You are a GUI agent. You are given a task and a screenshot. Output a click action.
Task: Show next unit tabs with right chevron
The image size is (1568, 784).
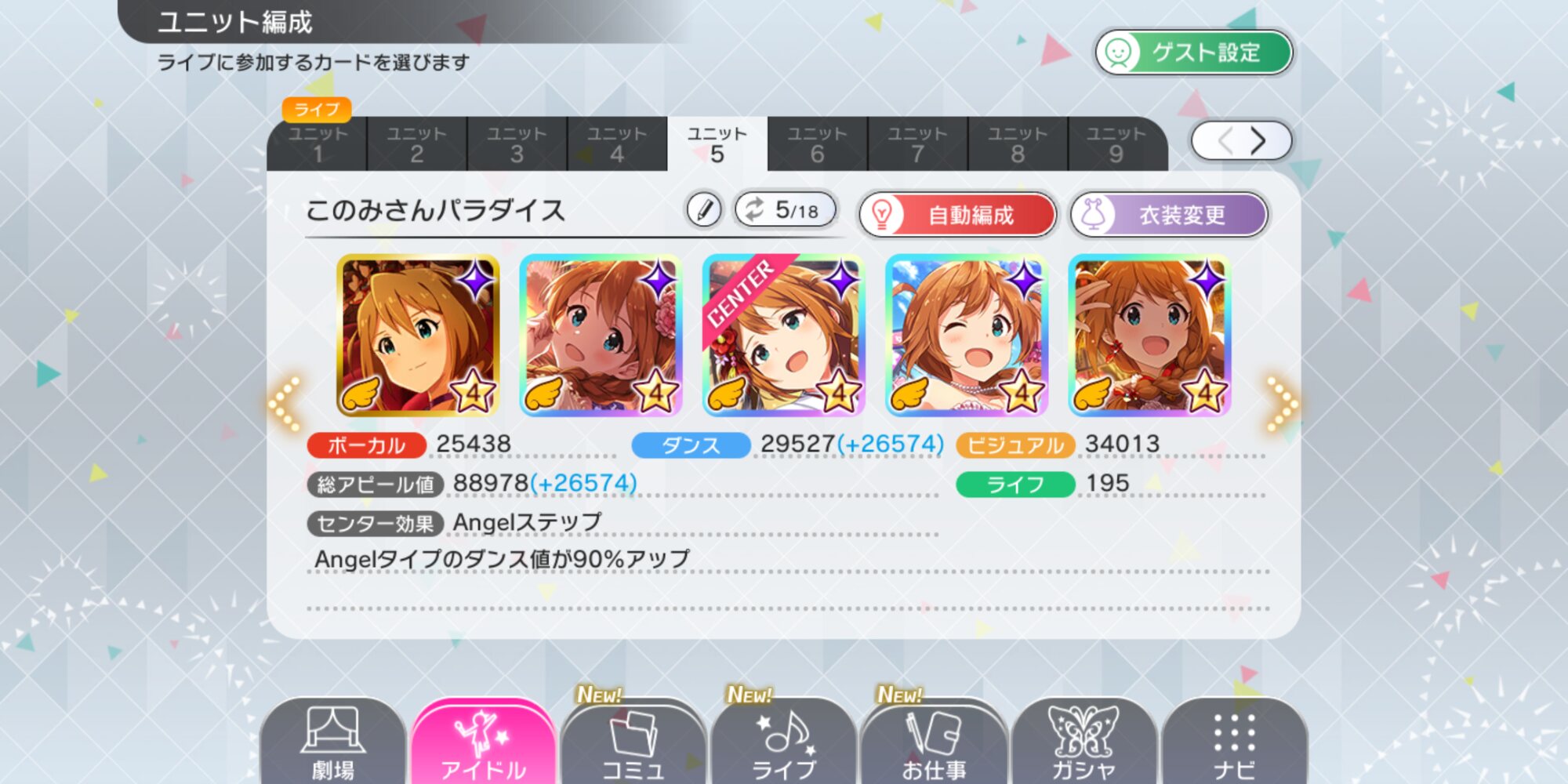point(1259,141)
